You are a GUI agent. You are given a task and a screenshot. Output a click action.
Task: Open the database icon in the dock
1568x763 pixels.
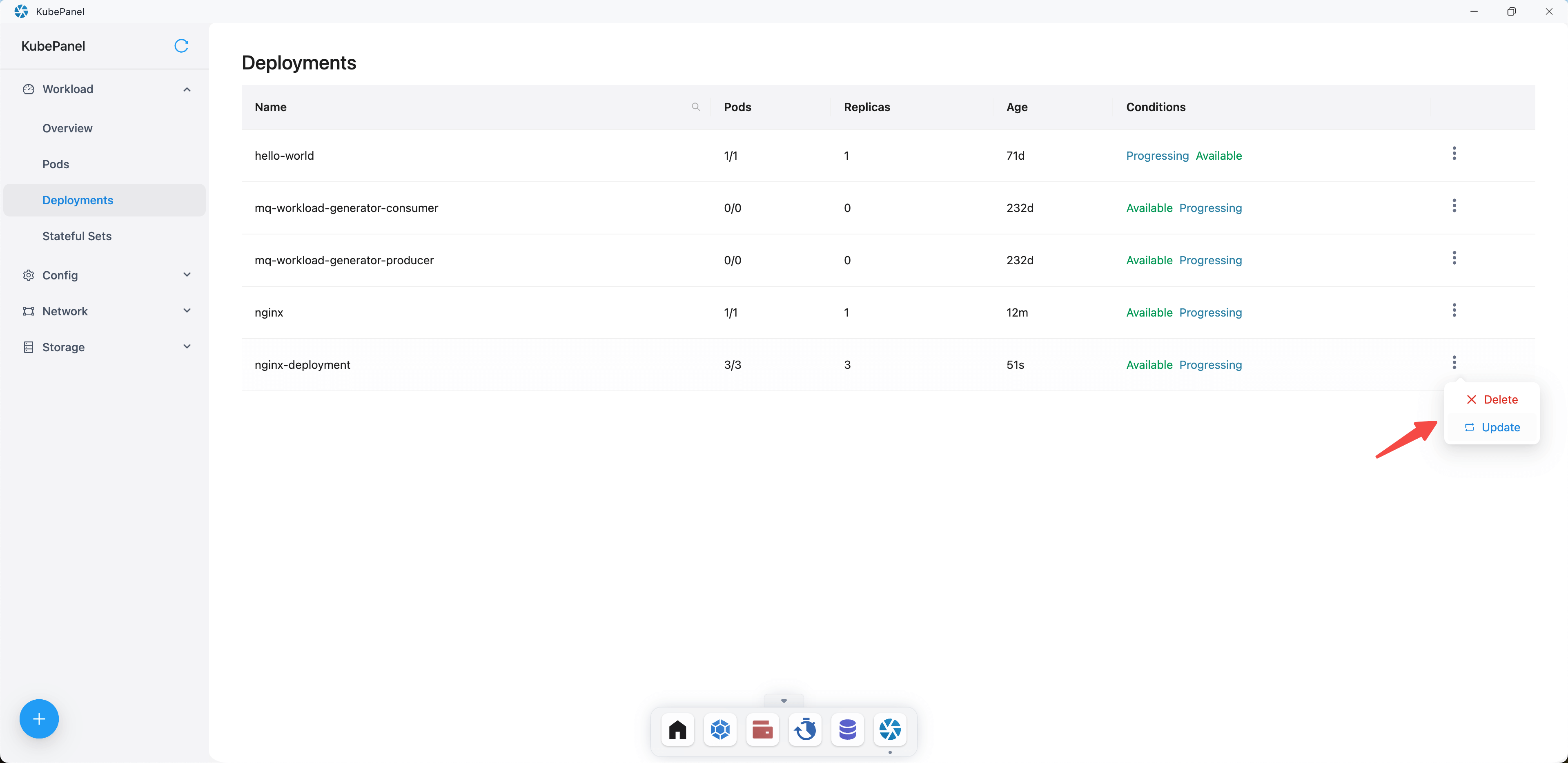(847, 730)
